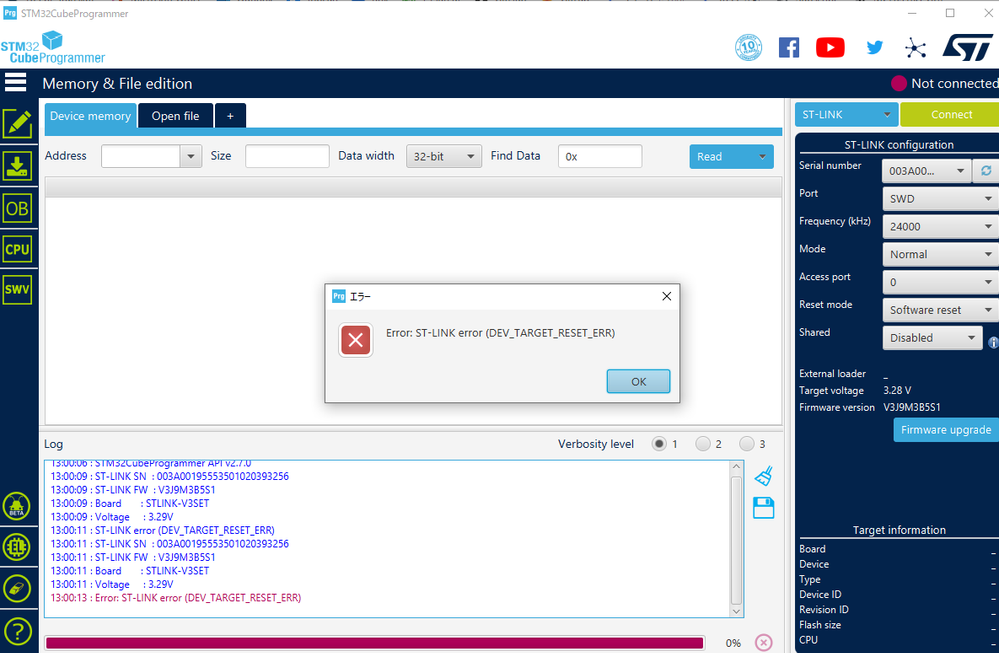Select verbosity level 1
999x653 pixels.
point(659,443)
